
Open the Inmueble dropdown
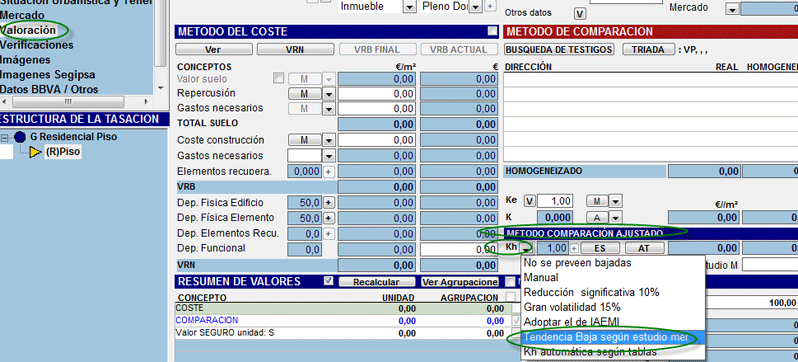click(x=410, y=7)
